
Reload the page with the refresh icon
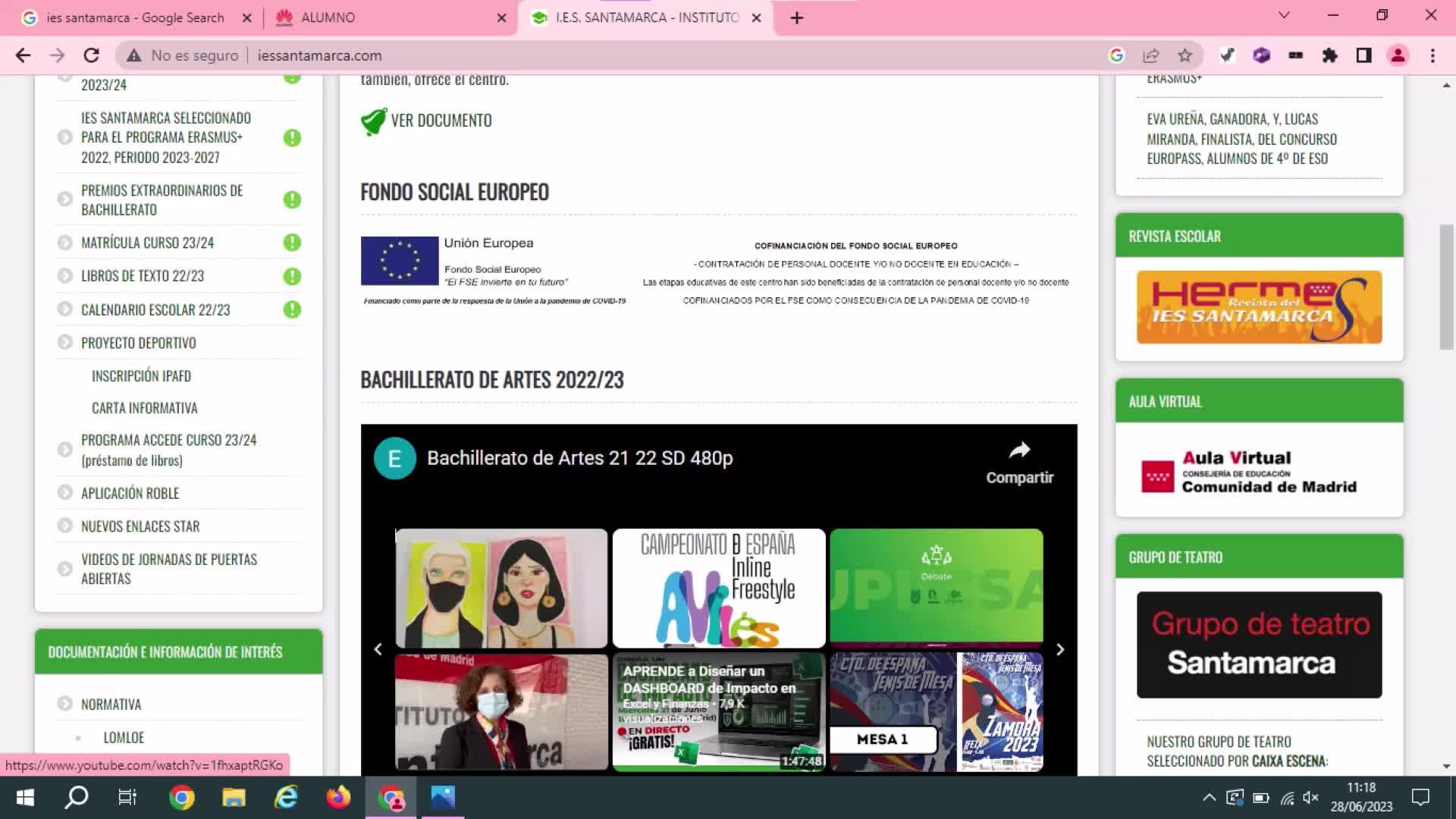(x=91, y=55)
